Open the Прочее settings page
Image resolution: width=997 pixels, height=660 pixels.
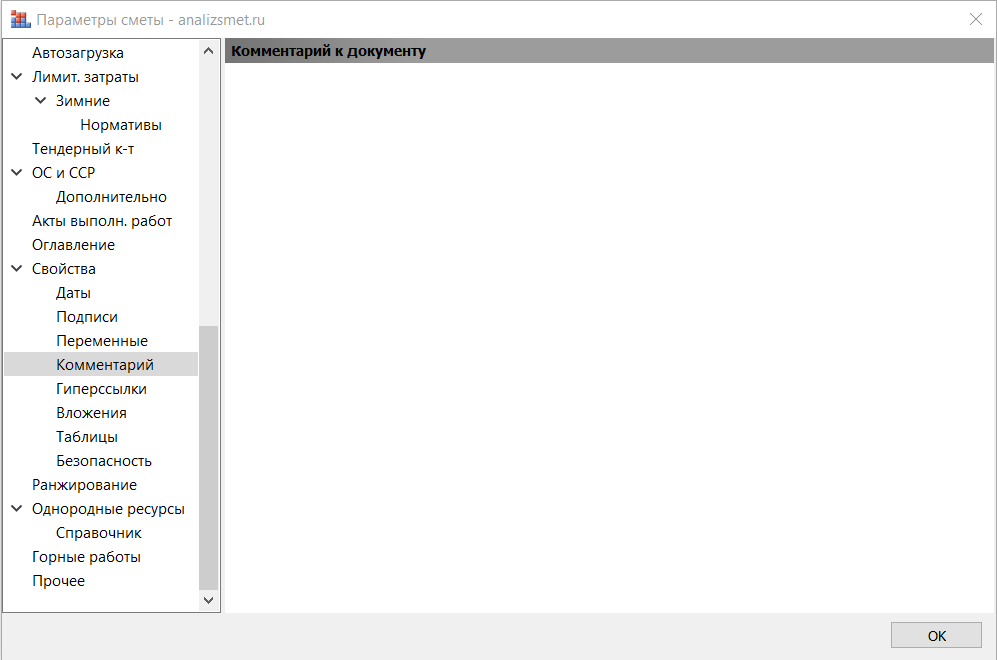coord(58,581)
